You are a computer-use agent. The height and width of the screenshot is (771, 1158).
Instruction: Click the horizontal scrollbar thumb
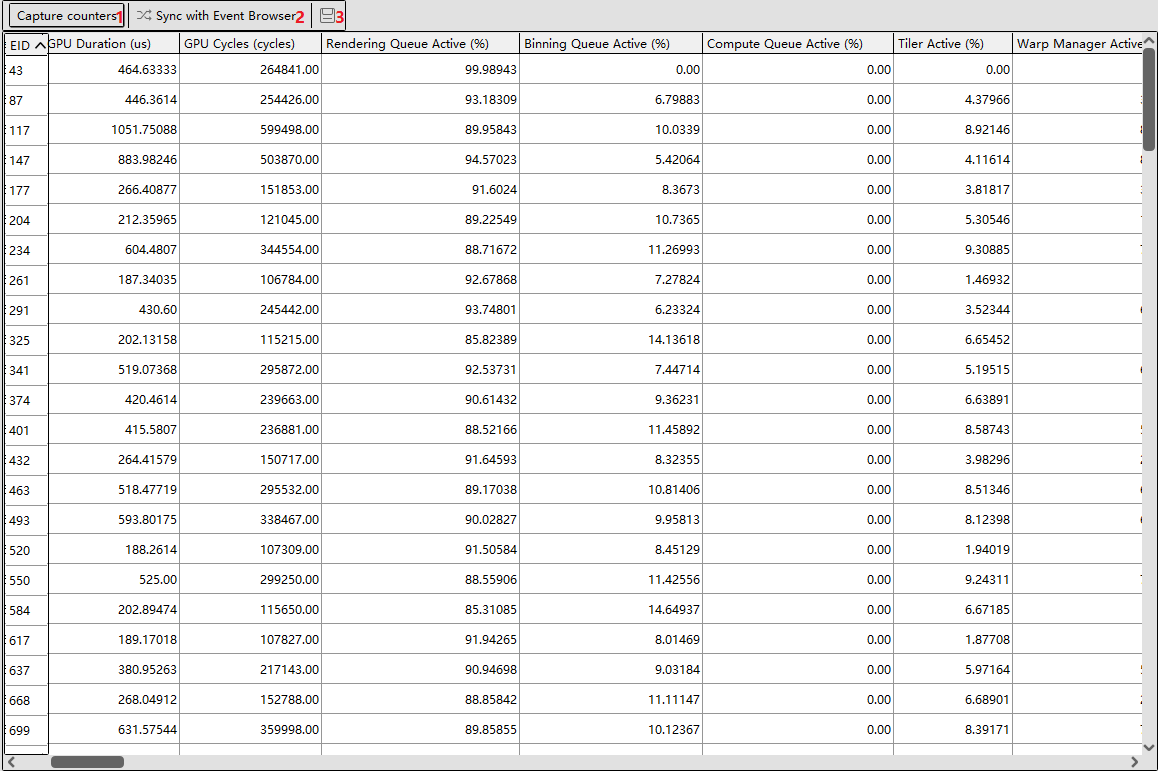pos(87,762)
